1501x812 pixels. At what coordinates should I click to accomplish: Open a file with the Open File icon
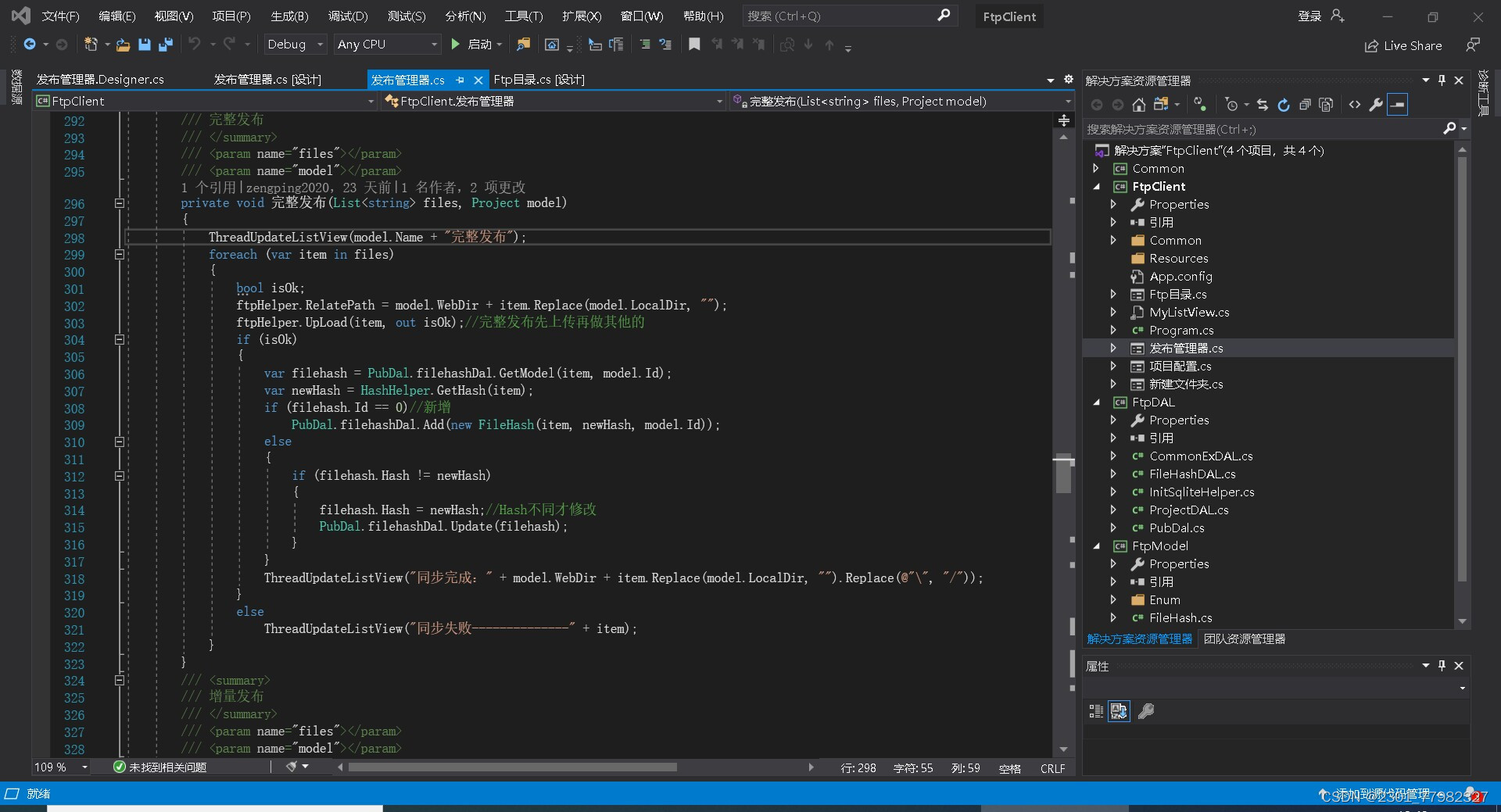(x=123, y=45)
